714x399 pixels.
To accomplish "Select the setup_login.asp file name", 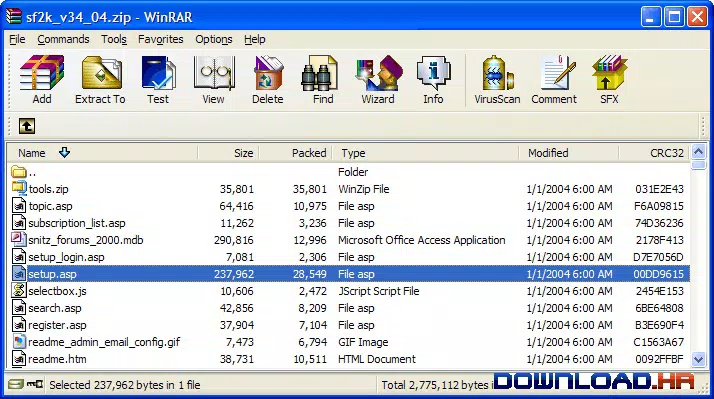I will point(66,257).
